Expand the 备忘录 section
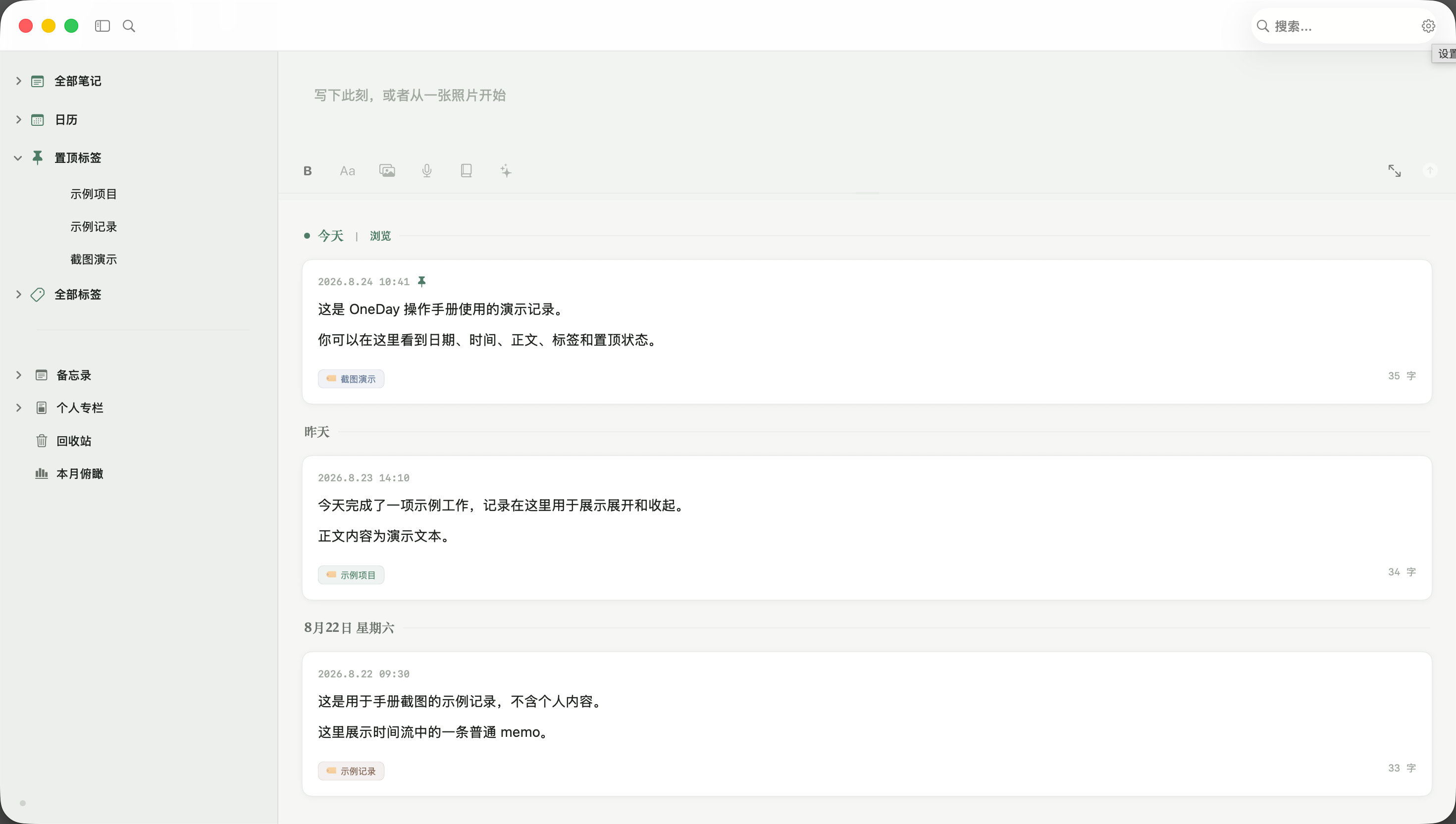 18,375
